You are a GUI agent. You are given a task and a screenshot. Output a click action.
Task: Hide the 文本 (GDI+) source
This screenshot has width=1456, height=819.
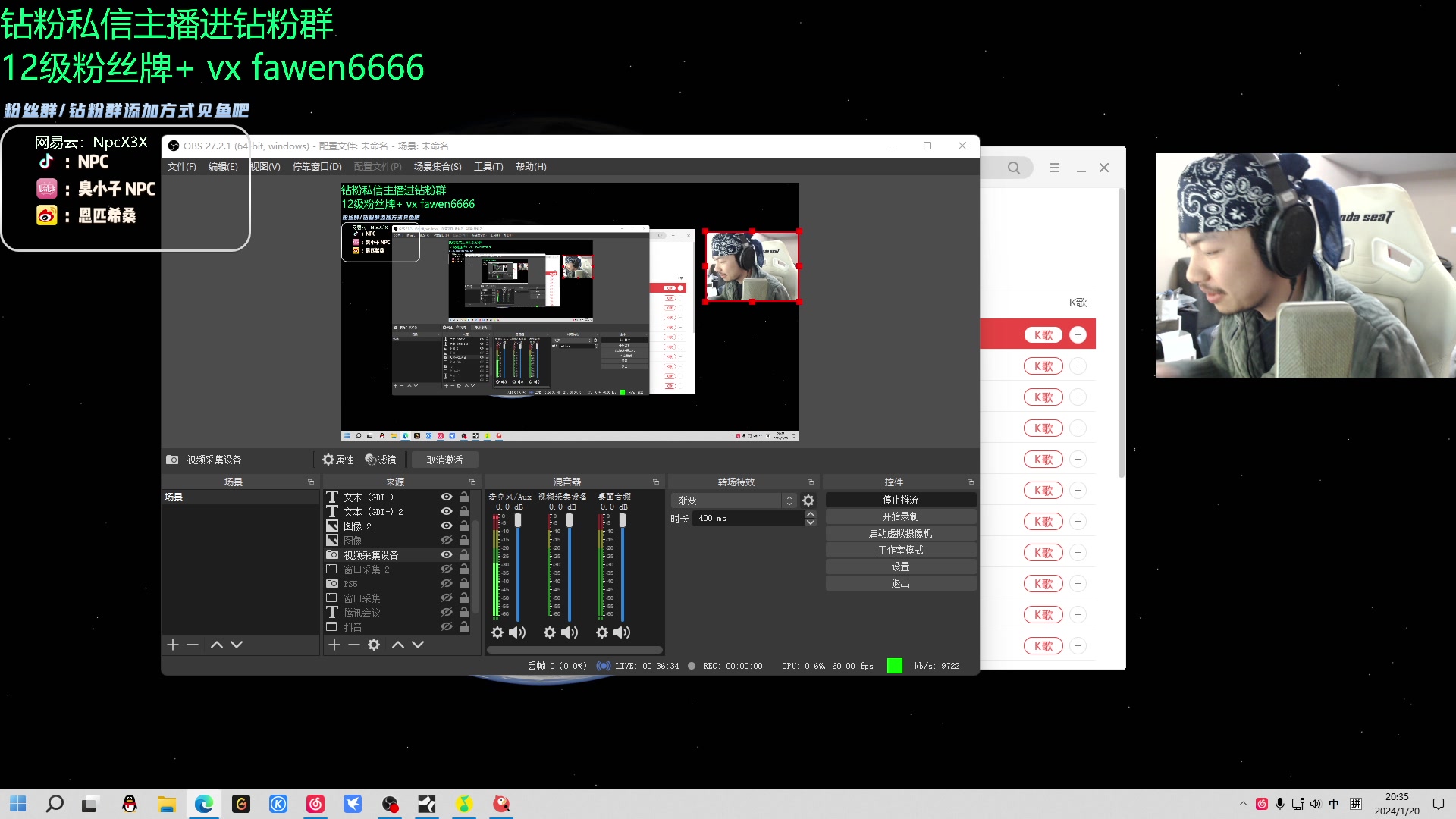click(447, 497)
